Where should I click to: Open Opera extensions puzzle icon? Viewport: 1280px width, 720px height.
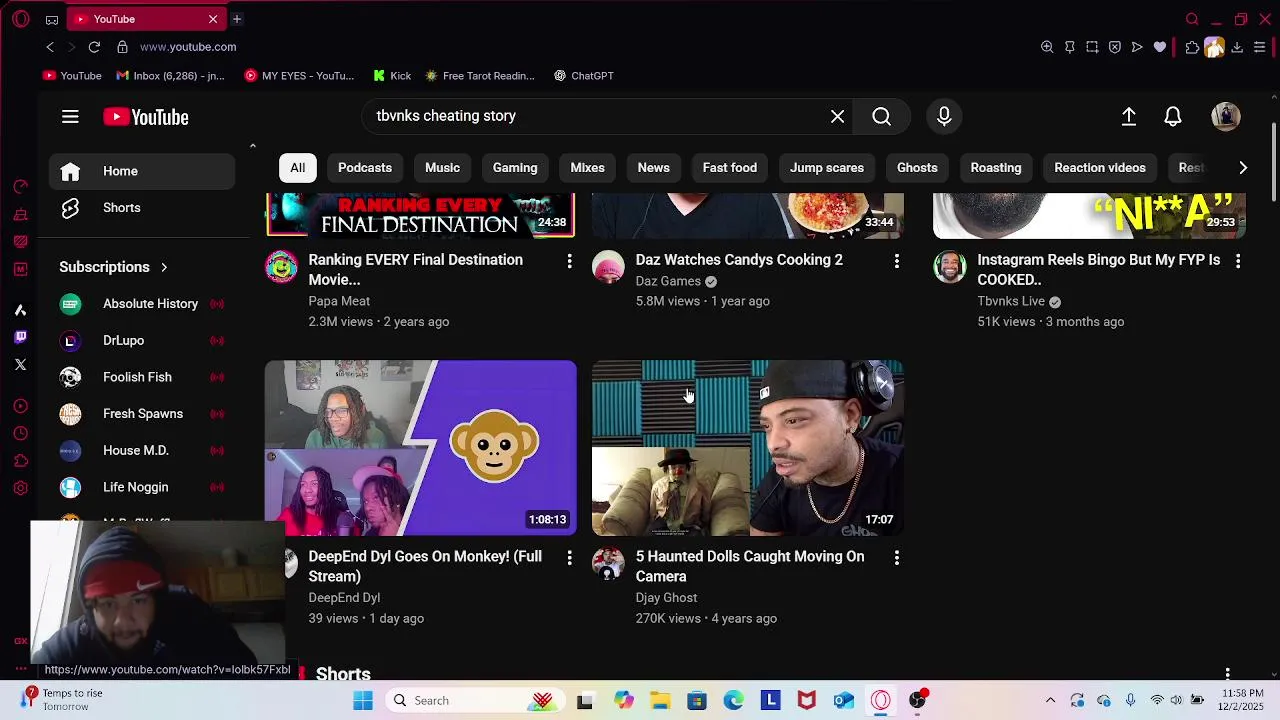point(1192,47)
